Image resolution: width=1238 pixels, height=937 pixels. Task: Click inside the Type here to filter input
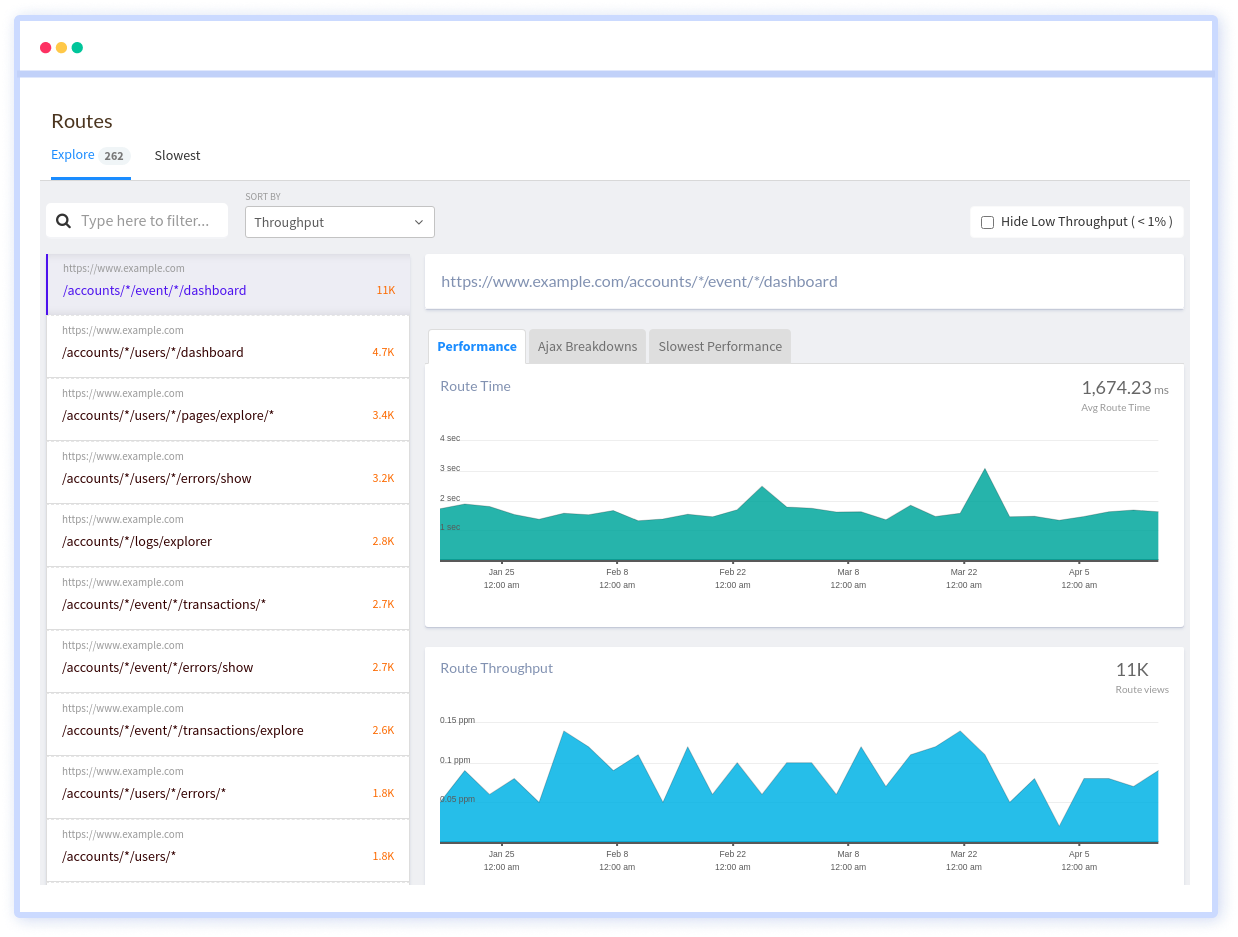coord(150,220)
